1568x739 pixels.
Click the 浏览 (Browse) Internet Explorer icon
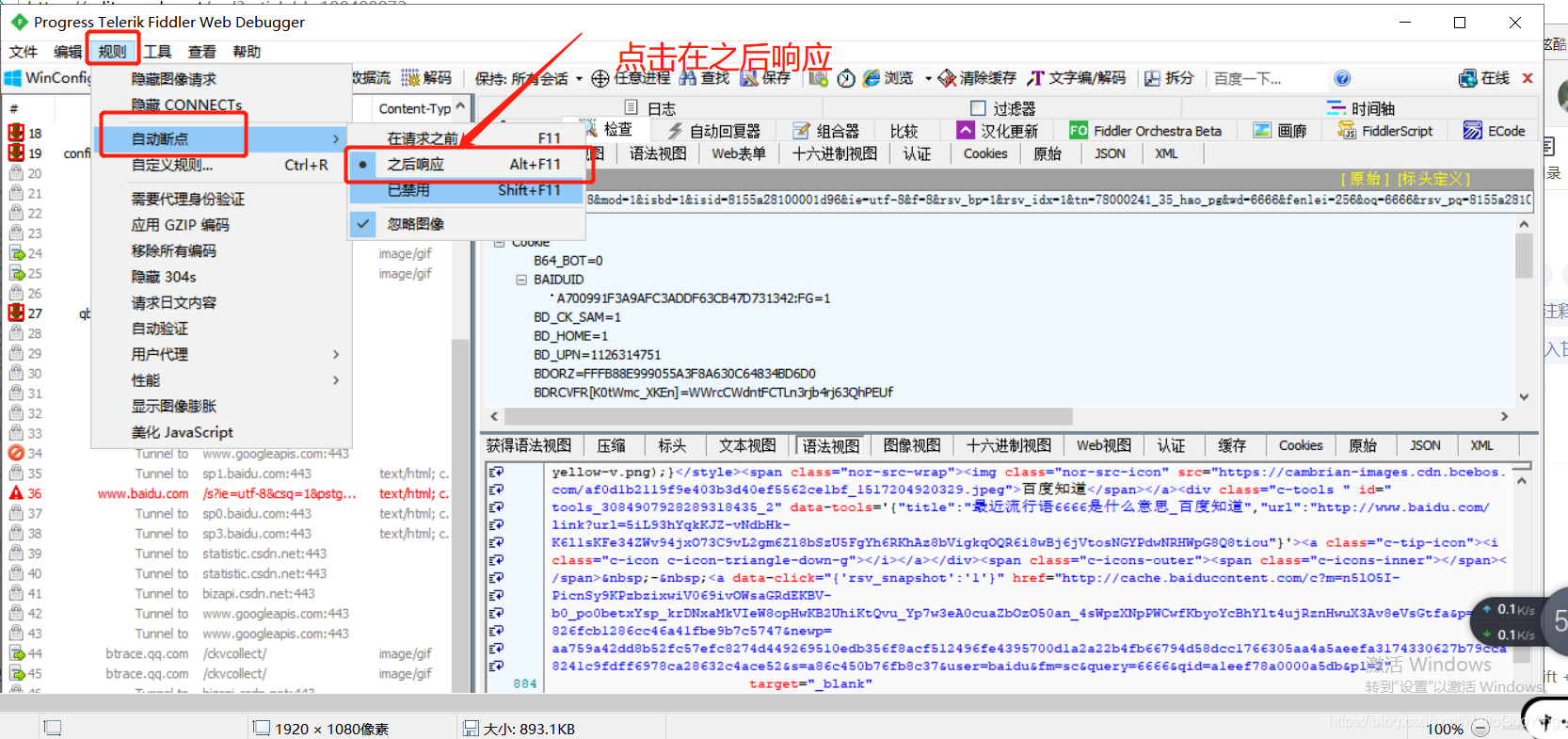(x=872, y=77)
